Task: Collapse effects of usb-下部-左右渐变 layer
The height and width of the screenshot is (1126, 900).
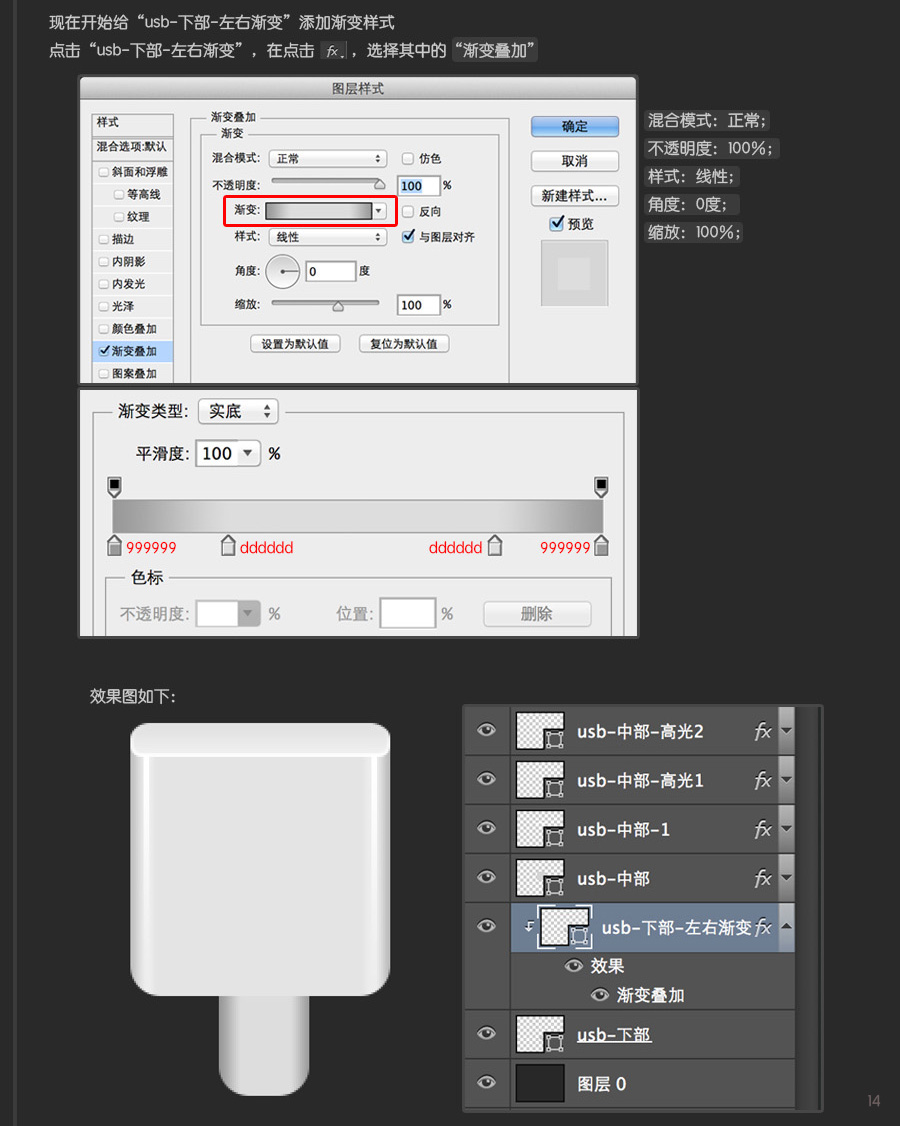Action: point(787,926)
